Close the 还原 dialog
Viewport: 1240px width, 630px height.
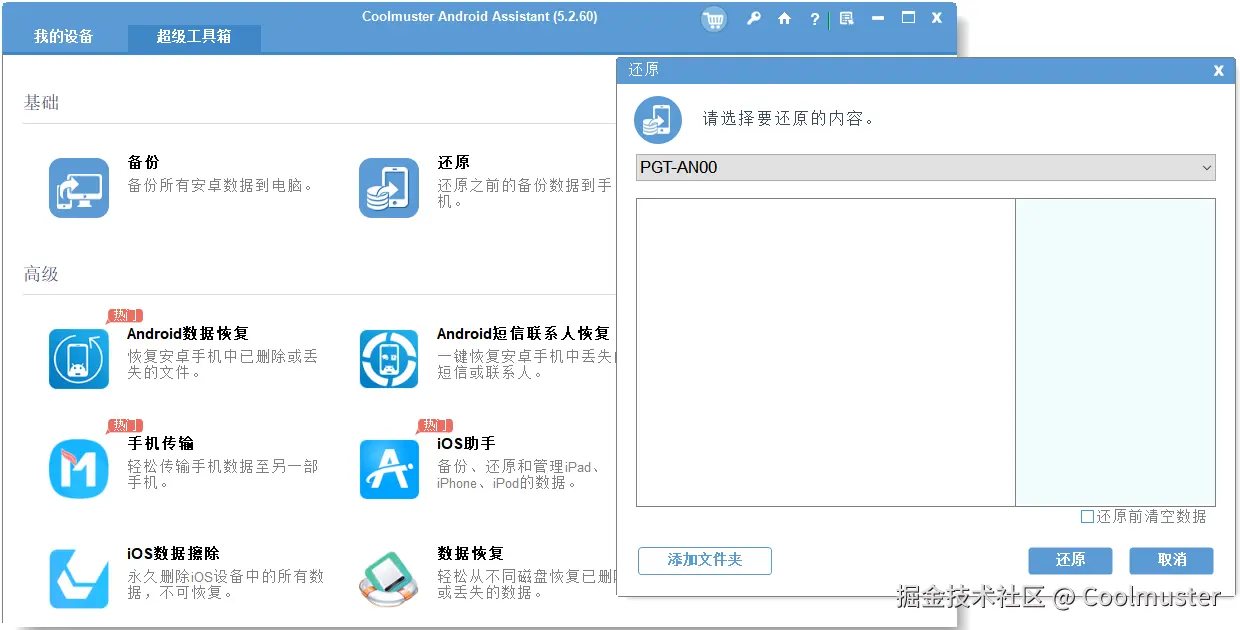[x=1219, y=71]
